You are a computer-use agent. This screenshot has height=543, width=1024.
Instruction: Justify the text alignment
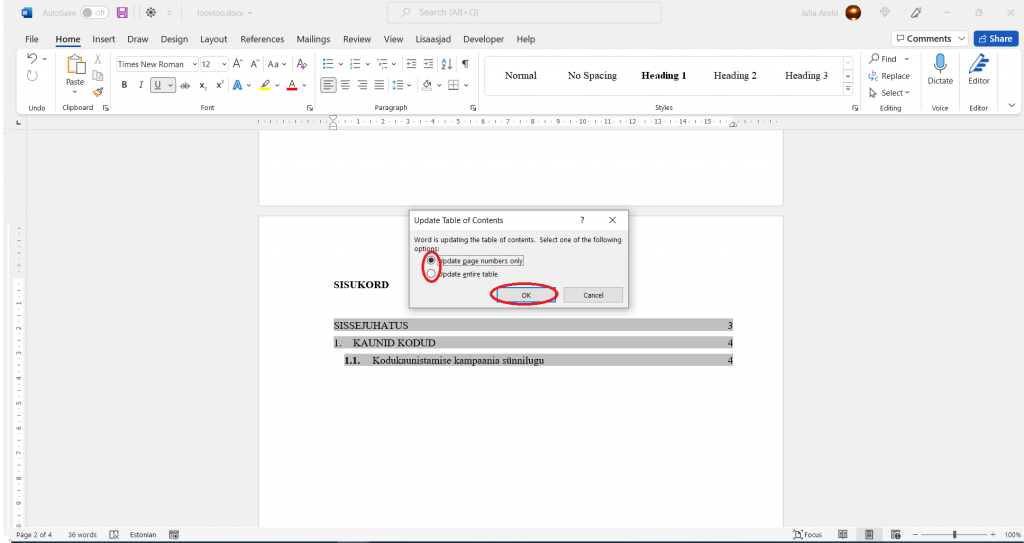click(379, 85)
